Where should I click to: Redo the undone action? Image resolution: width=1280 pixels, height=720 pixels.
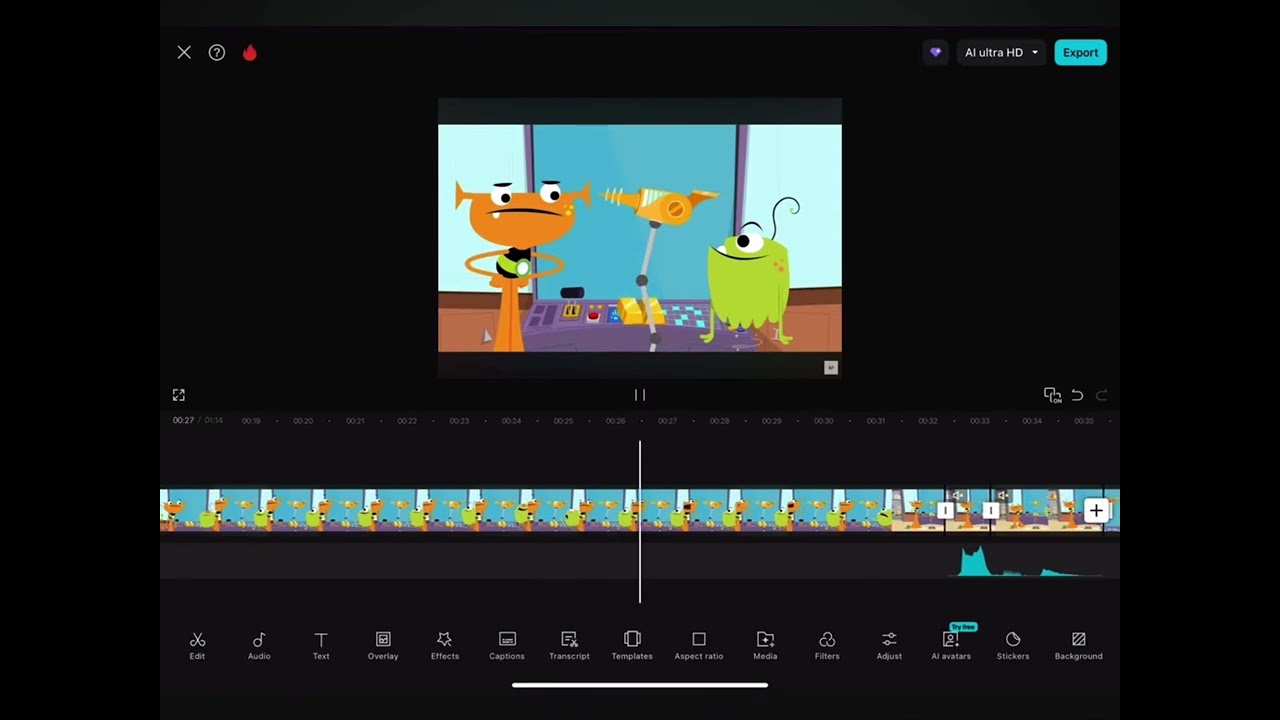(1102, 395)
